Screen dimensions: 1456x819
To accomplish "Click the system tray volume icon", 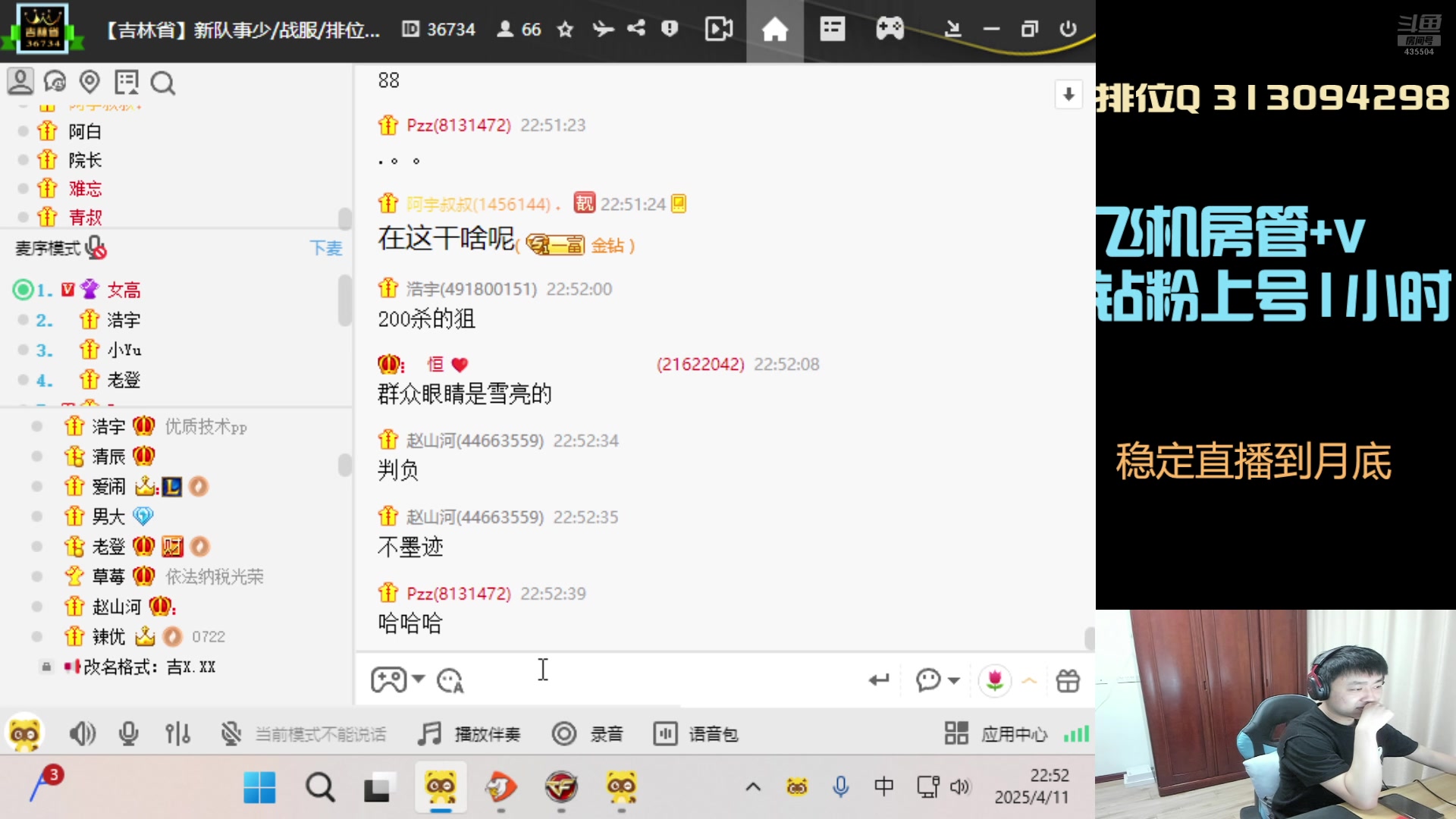I will click(959, 786).
